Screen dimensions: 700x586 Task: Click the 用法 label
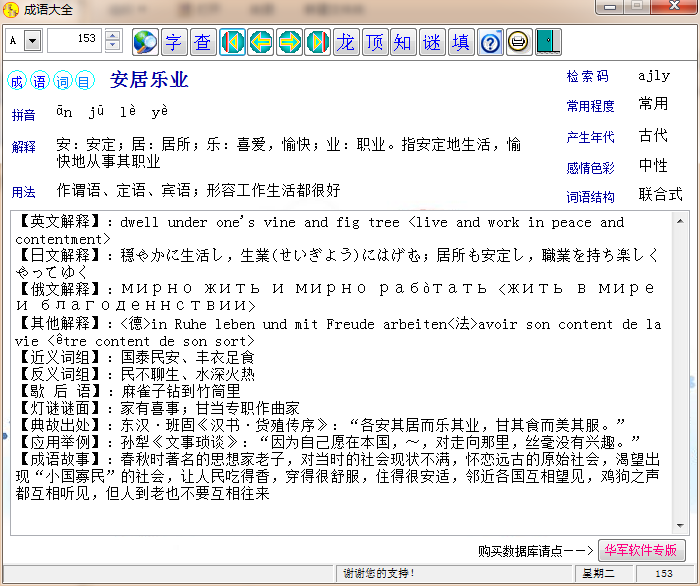click(23, 192)
